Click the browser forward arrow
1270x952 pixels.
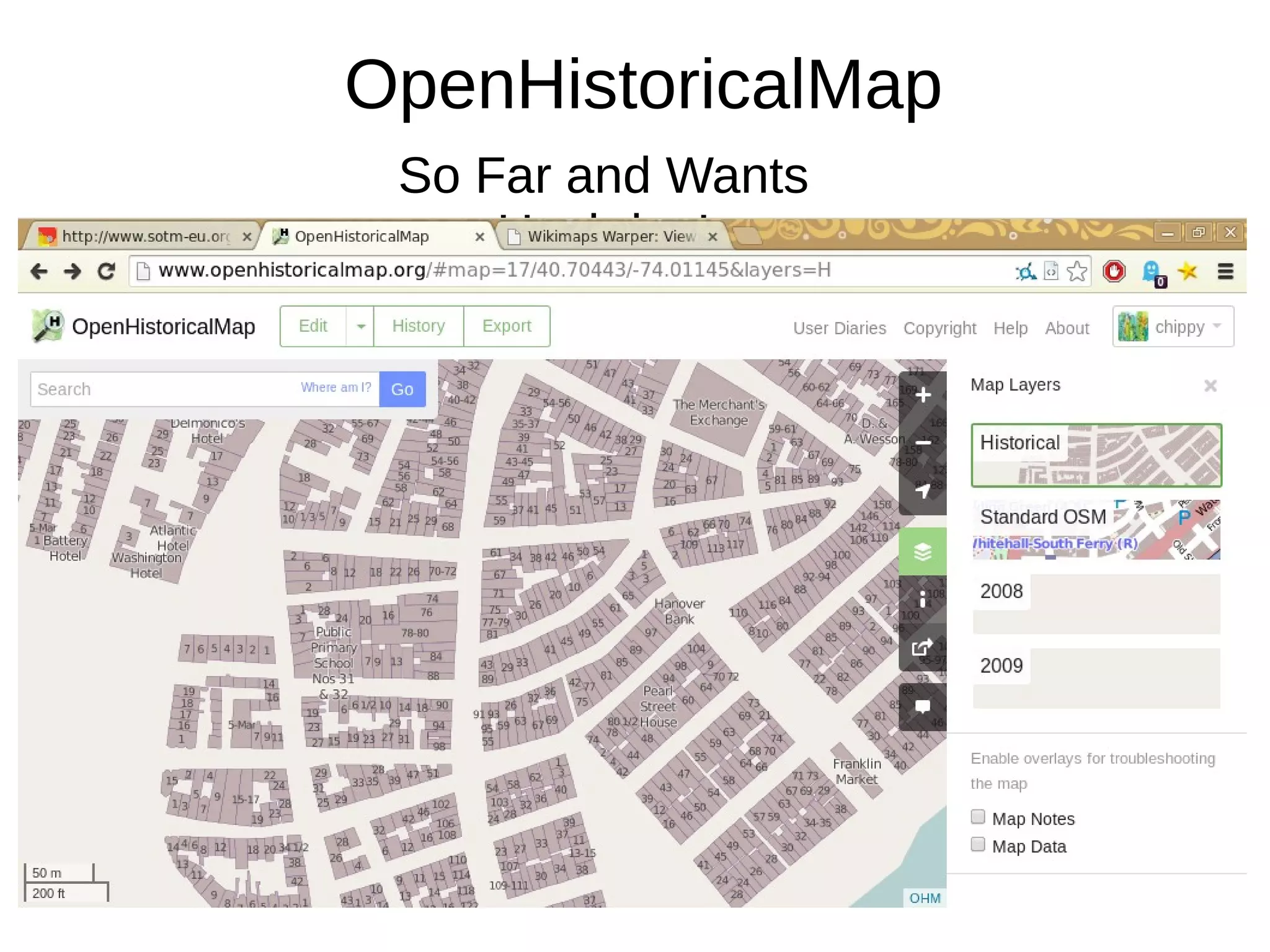(x=73, y=271)
